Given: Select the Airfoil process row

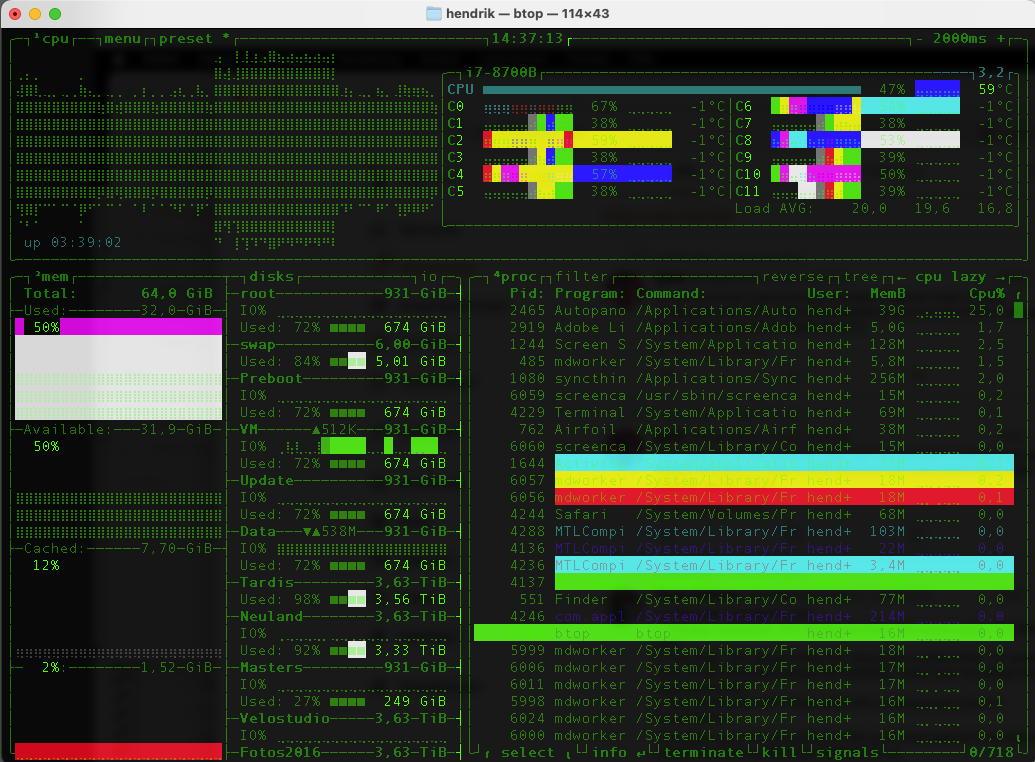Looking at the screenshot, I should (744, 430).
